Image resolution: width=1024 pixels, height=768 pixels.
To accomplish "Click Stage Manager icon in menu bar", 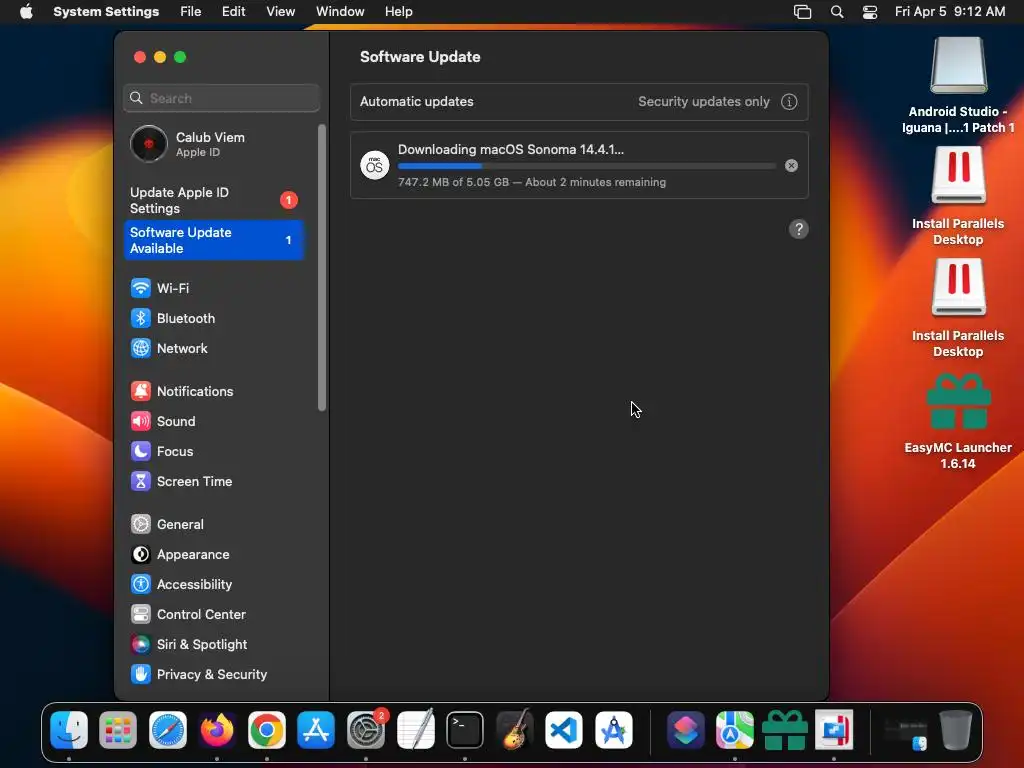I will click(x=802, y=12).
